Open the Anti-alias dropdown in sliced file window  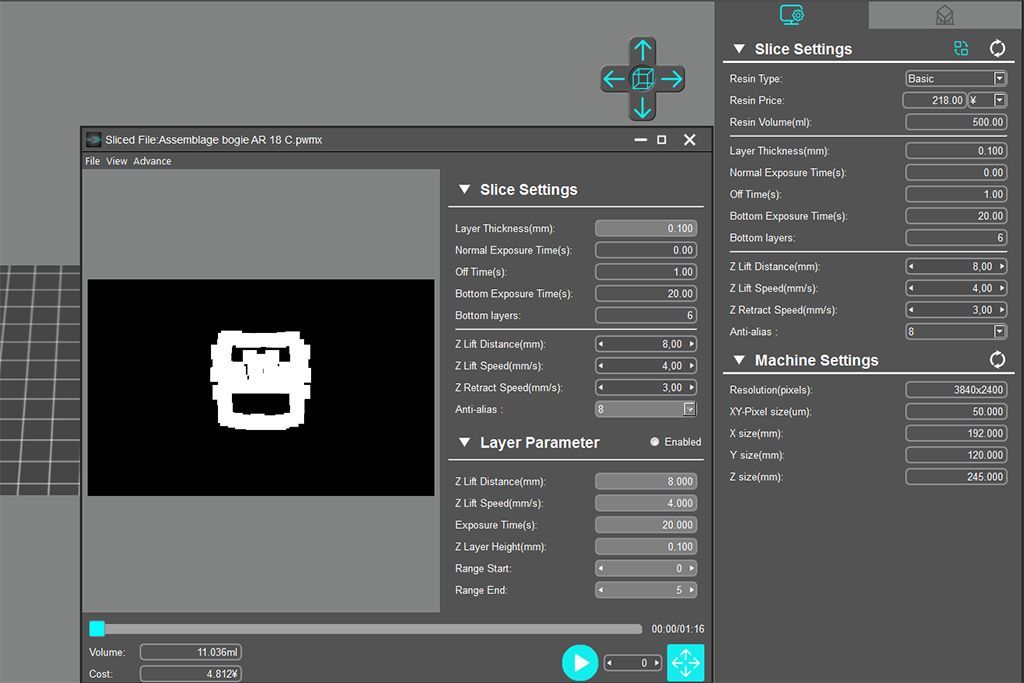(x=689, y=409)
